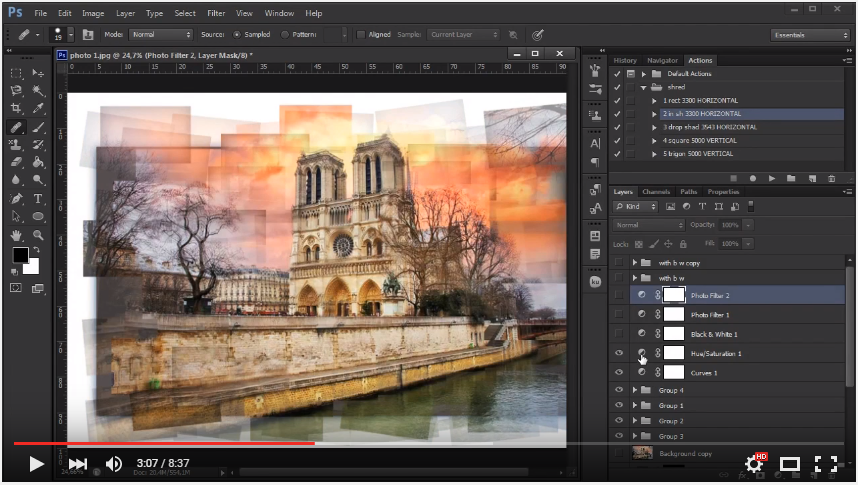The image size is (858, 485).
Task: Show the Photo Filter 1 layer
Action: [x=619, y=315]
